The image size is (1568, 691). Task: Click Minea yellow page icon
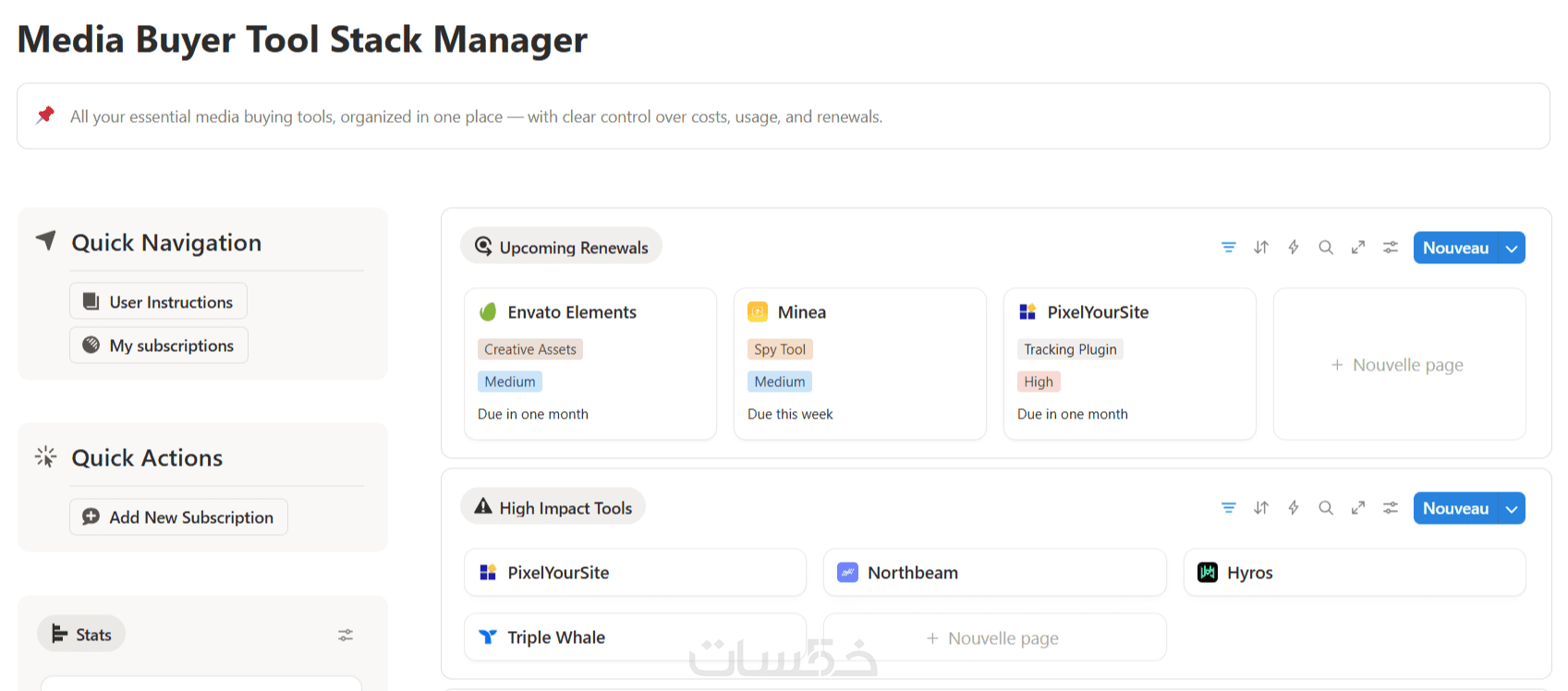pyautogui.click(x=758, y=312)
